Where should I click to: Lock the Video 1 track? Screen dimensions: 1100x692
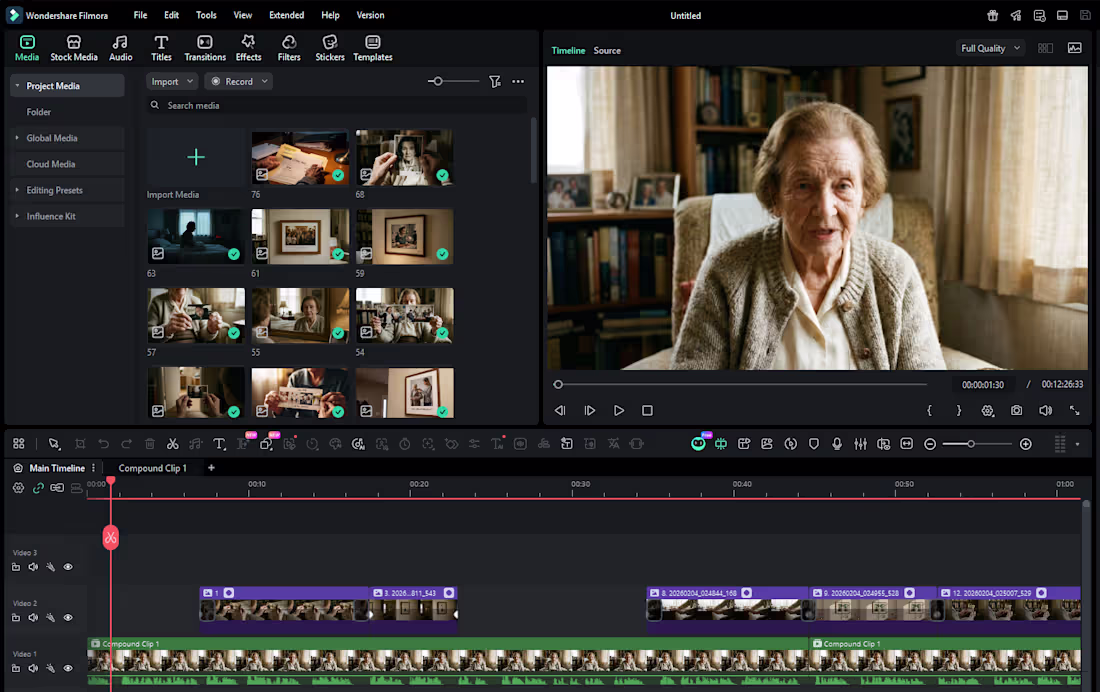pos(16,668)
